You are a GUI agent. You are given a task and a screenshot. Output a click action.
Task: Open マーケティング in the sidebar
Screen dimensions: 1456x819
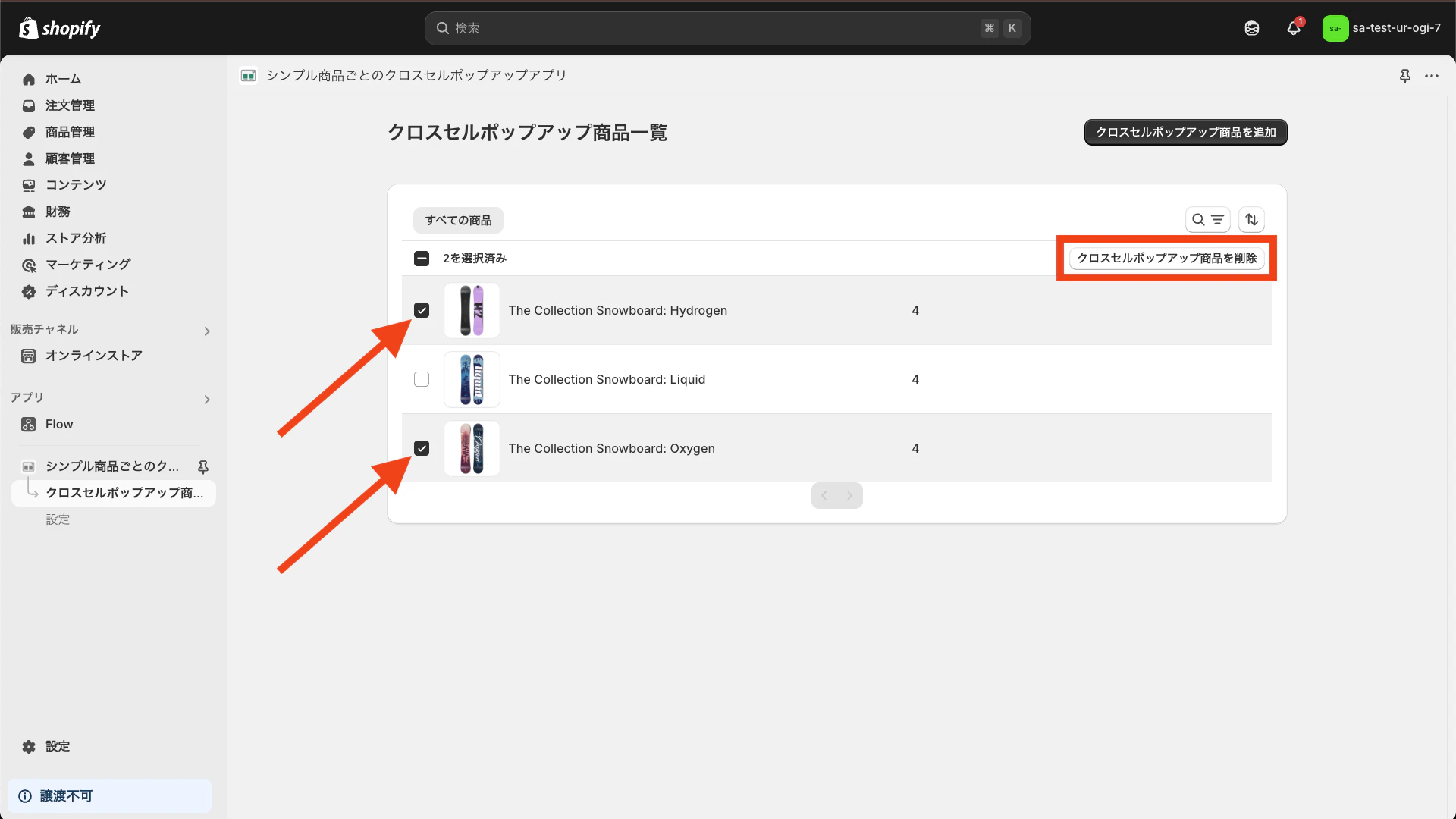(88, 265)
